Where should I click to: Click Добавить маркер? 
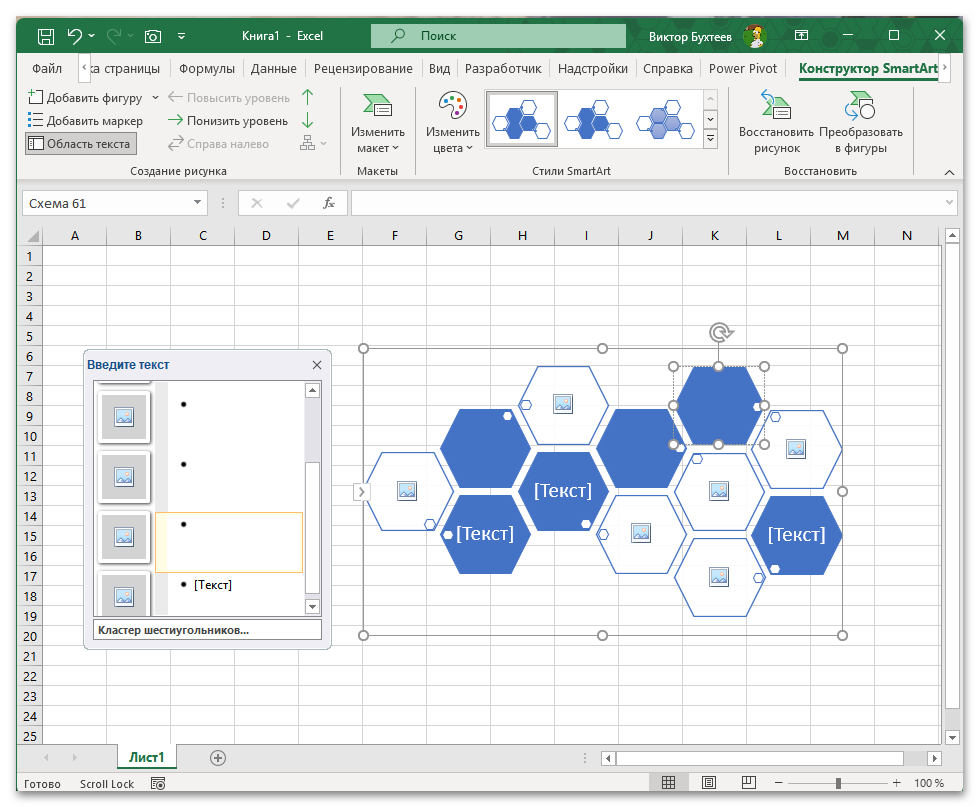click(86, 120)
